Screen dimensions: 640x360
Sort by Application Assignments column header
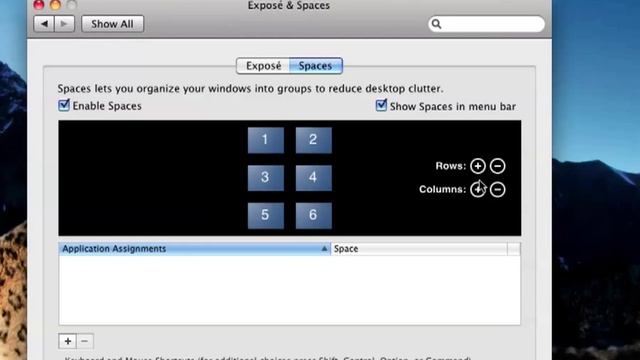tap(195, 249)
